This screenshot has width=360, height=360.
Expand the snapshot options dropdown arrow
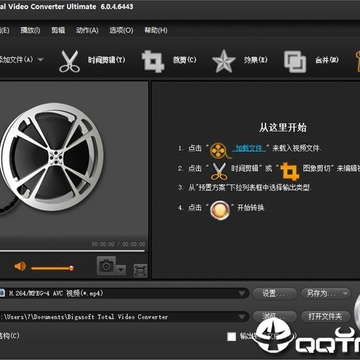click(x=121, y=269)
